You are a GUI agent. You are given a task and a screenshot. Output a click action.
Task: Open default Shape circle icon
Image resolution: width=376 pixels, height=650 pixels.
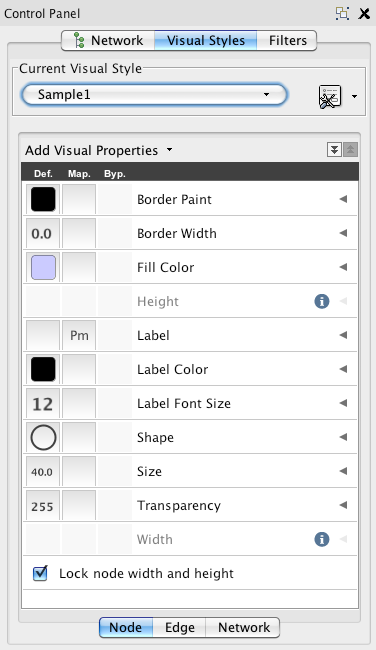(x=43, y=437)
